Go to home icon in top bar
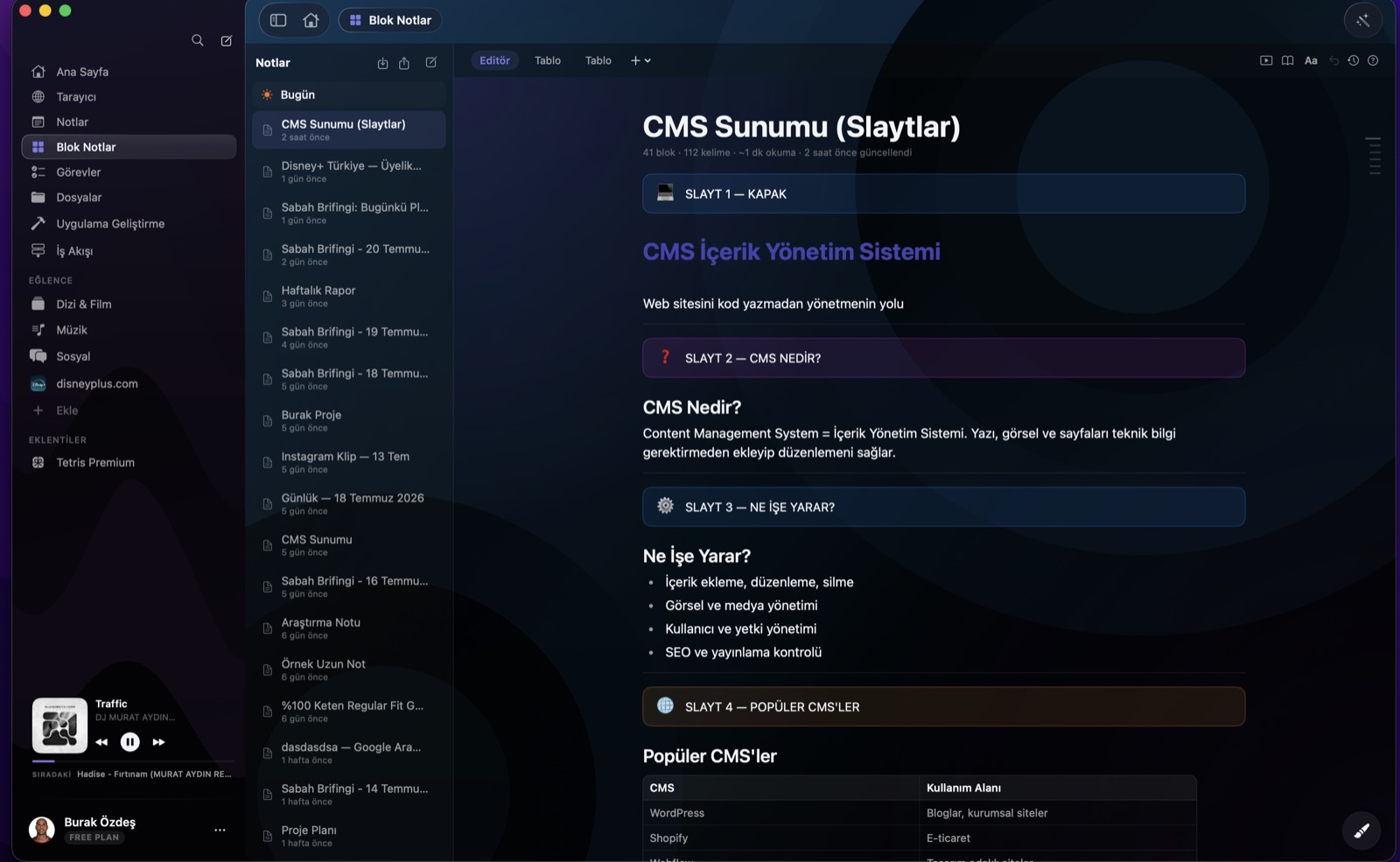Viewport: 1400px width, 862px height. 311,20
